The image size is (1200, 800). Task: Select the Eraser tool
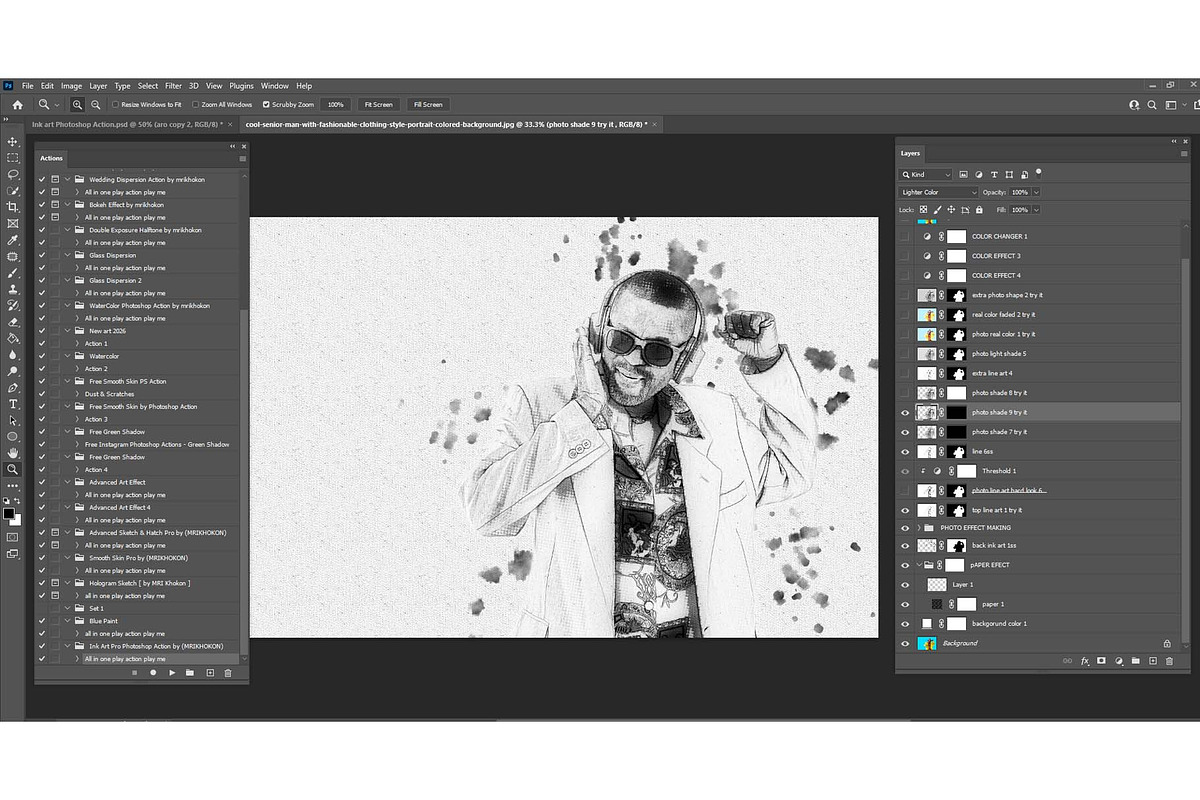[13, 322]
